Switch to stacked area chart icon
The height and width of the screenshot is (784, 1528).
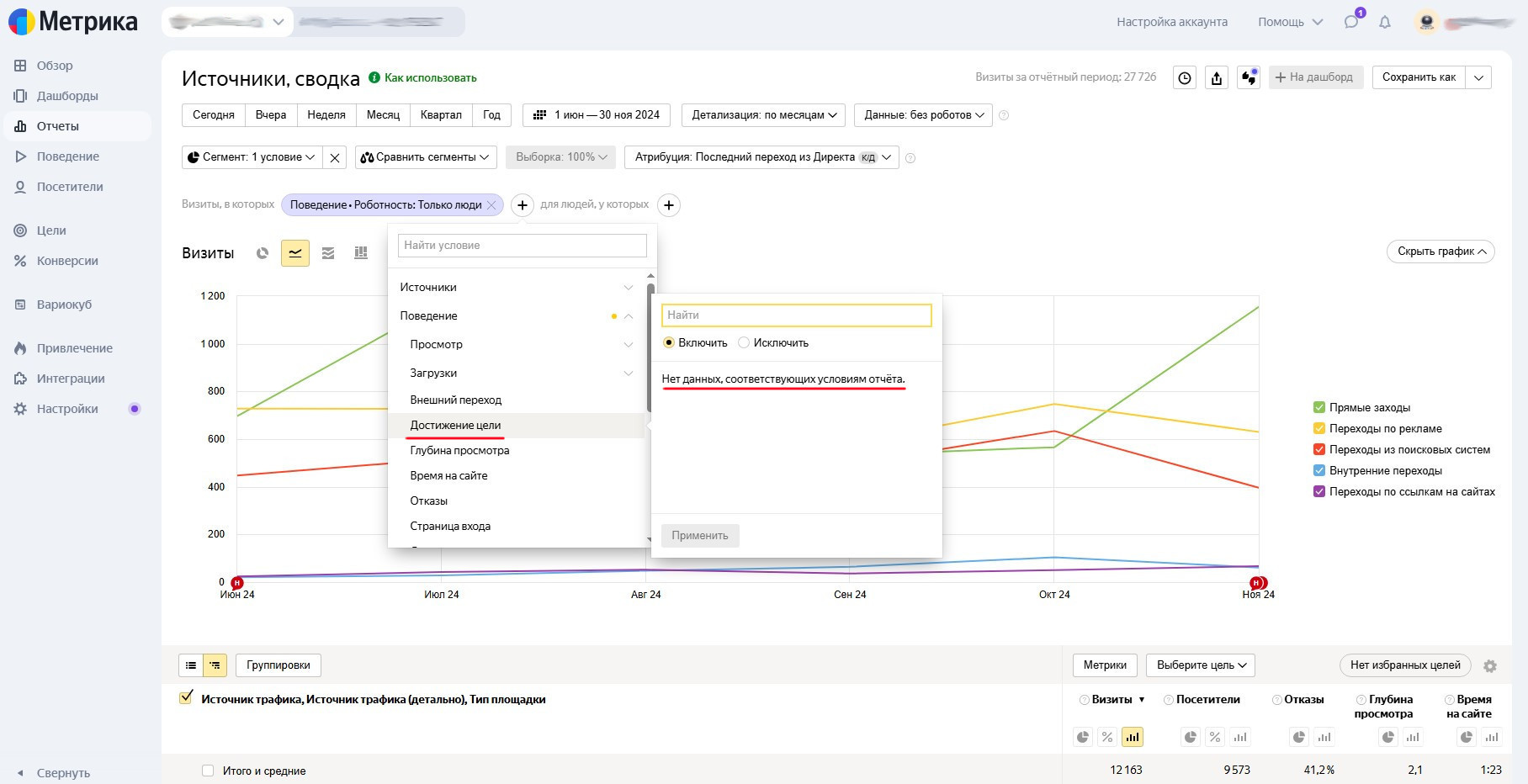point(328,253)
